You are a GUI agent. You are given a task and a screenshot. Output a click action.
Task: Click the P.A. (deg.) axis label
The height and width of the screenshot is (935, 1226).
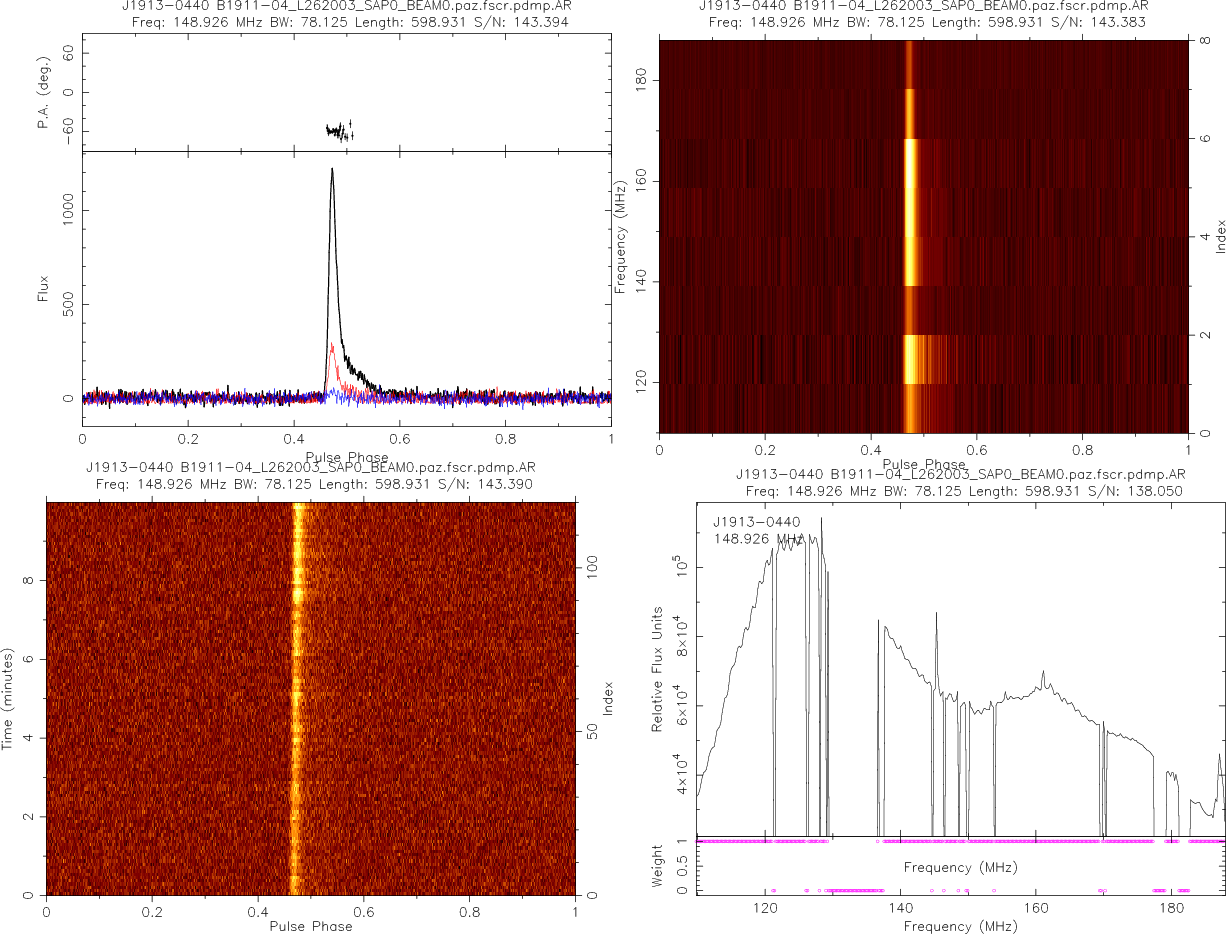pyautogui.click(x=43, y=92)
